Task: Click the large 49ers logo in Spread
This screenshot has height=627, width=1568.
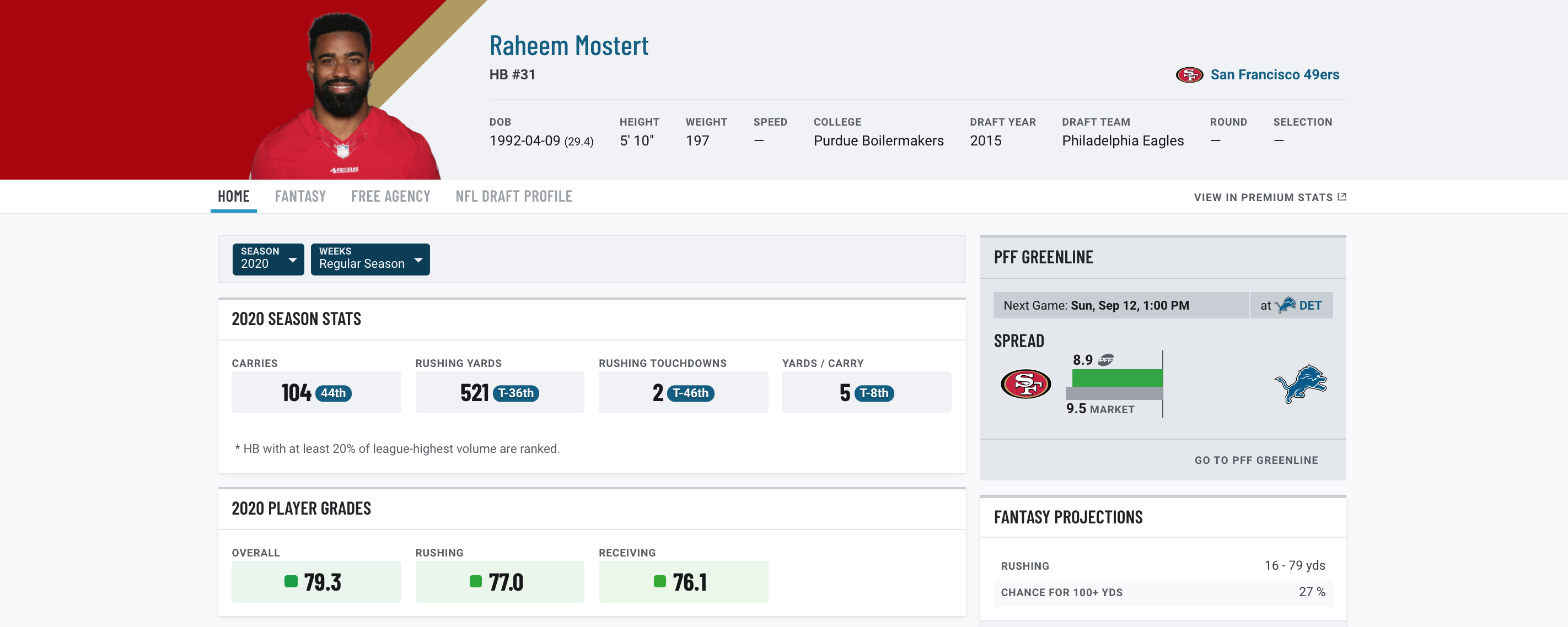Action: coord(1025,383)
